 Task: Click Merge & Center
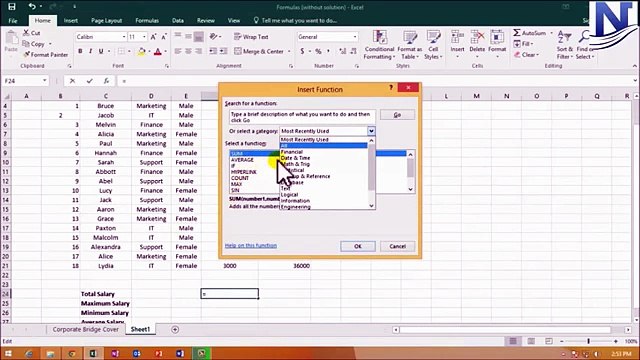coord(259,51)
